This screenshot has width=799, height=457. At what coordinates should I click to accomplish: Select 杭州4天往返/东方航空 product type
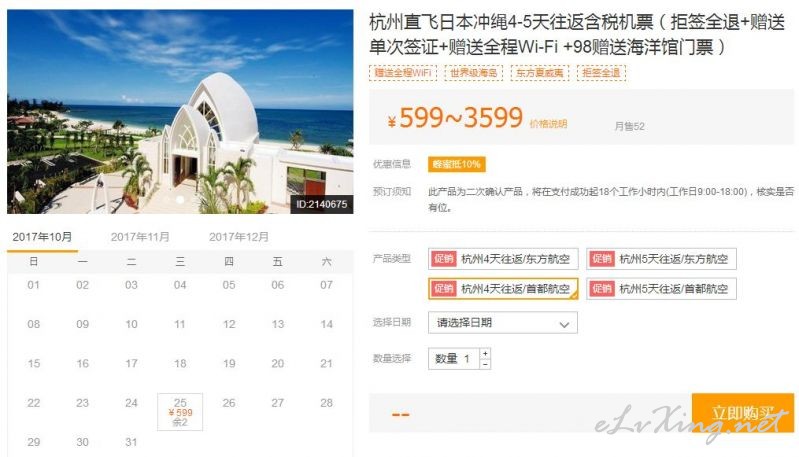pos(503,259)
